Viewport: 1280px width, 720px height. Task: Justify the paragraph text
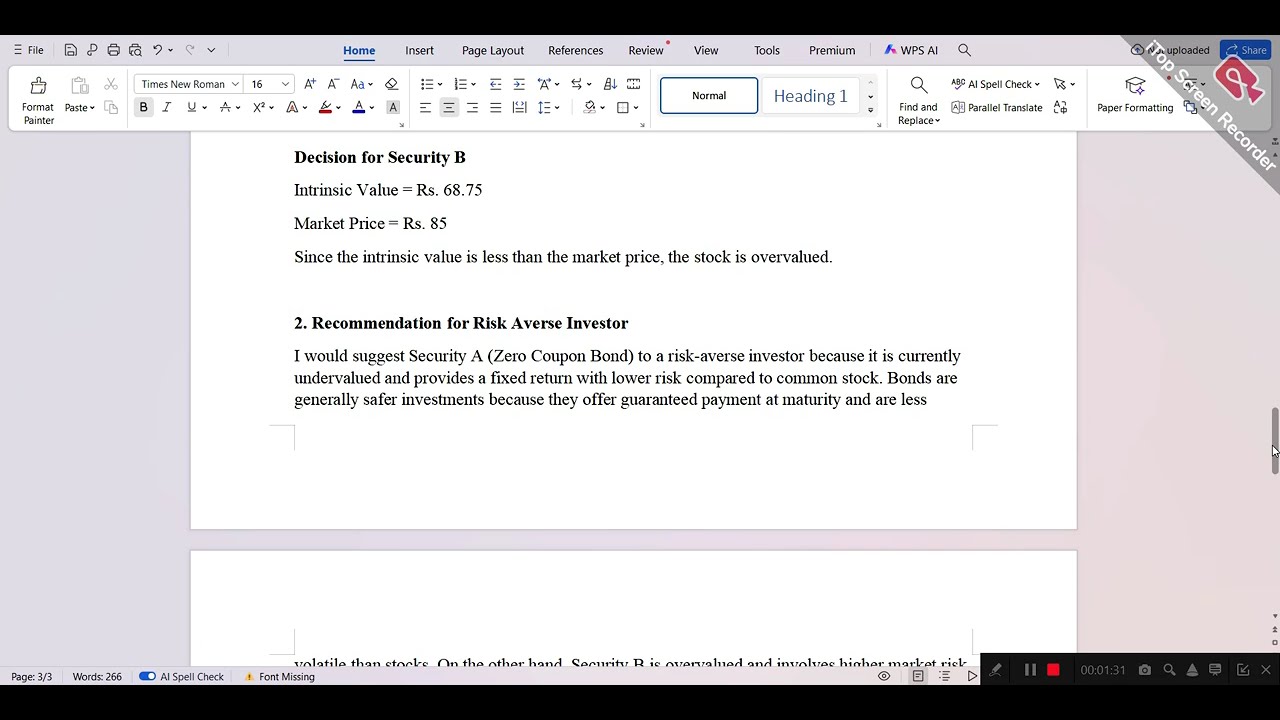coord(495,108)
